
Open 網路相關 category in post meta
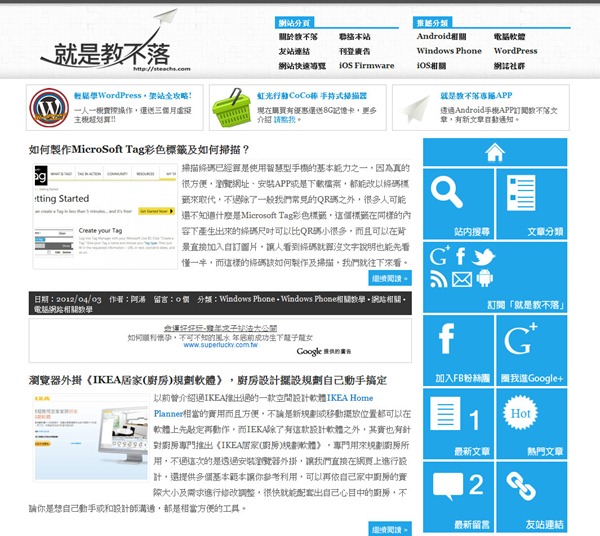pos(387,299)
